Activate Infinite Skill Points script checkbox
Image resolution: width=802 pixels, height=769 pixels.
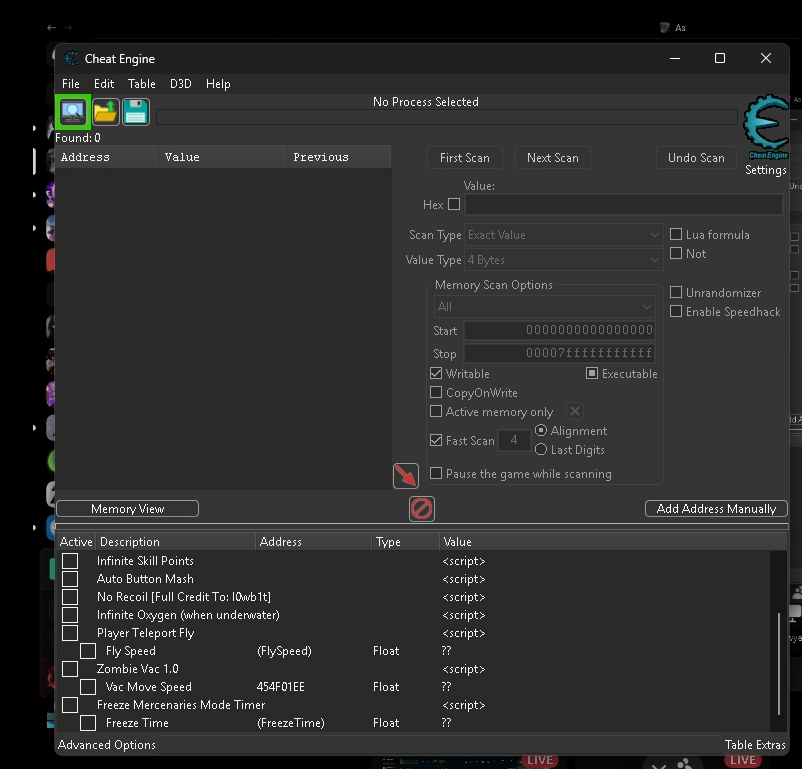click(x=70, y=561)
